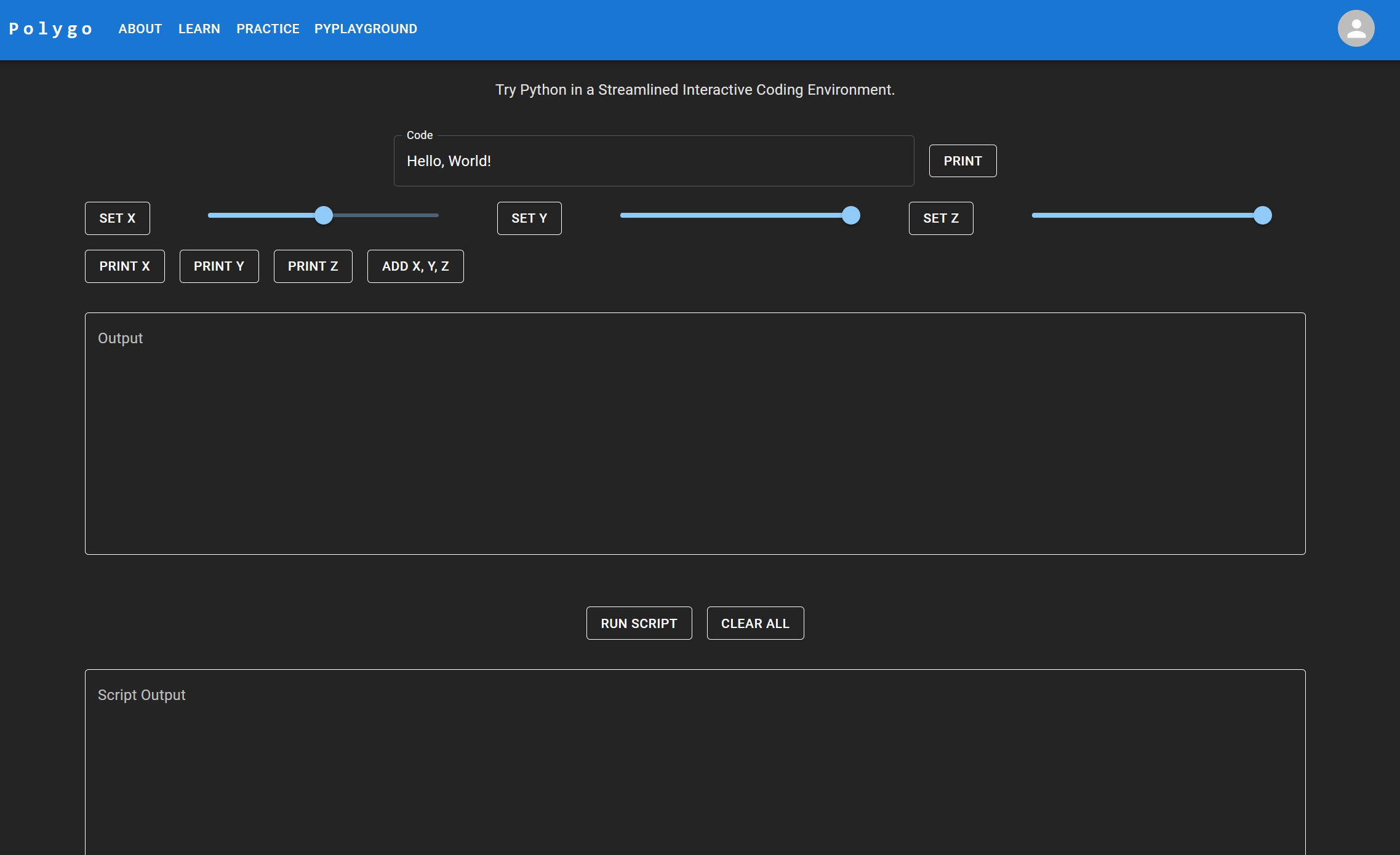Clear all output
The width and height of the screenshot is (1400, 855).
pos(755,623)
